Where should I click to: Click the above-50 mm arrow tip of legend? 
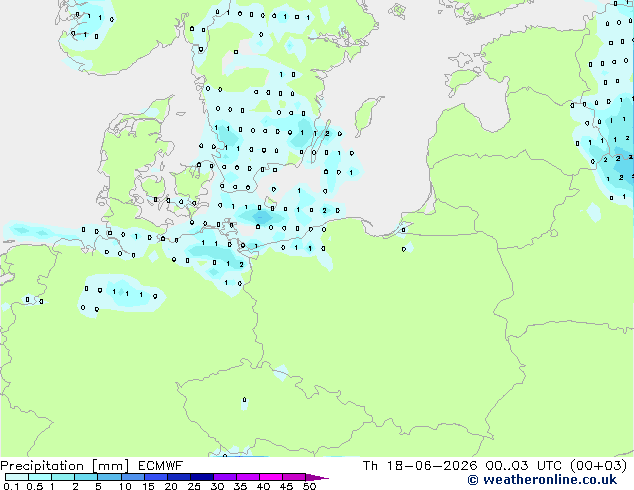pos(317,477)
